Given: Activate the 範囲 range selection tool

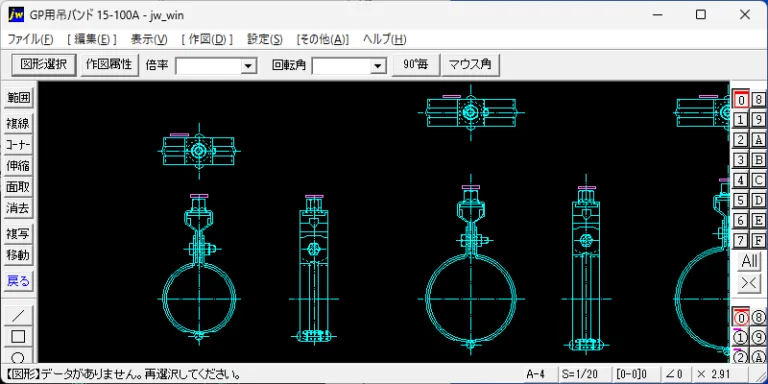Looking at the screenshot, I should pos(18,98).
